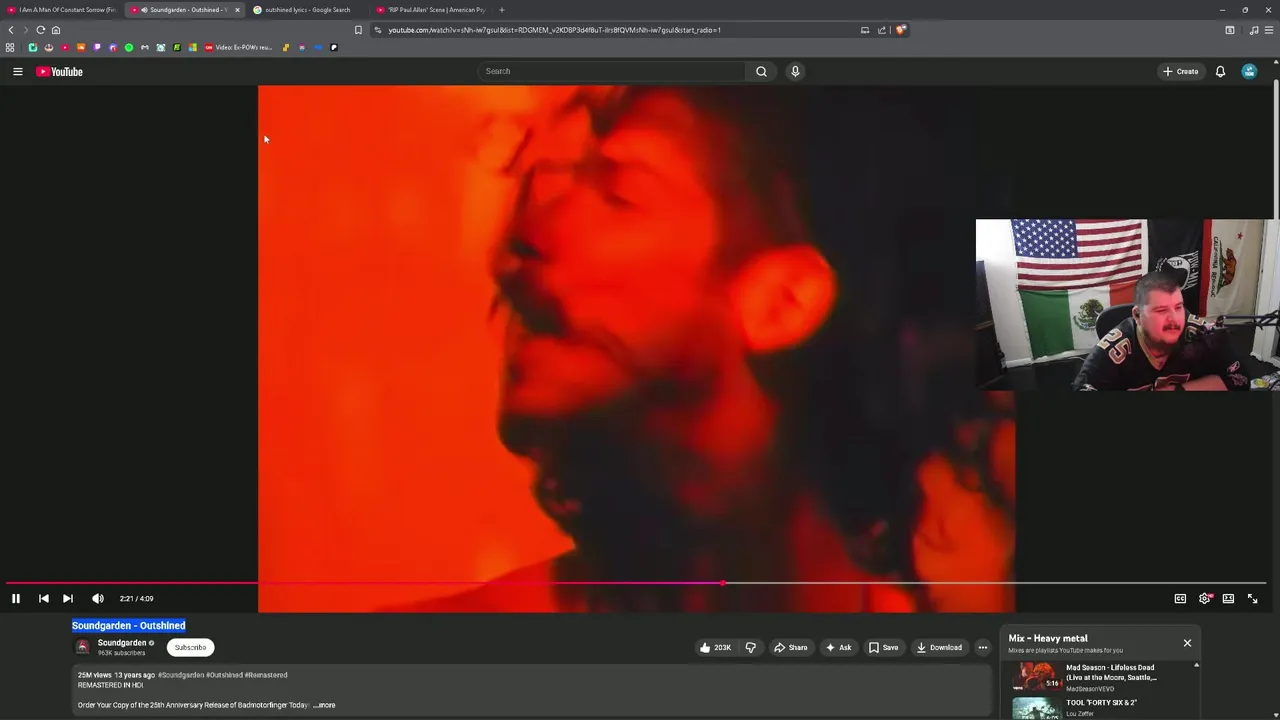The height and width of the screenshot is (720, 1280).
Task: Switch to theater mode
Action: (1228, 598)
